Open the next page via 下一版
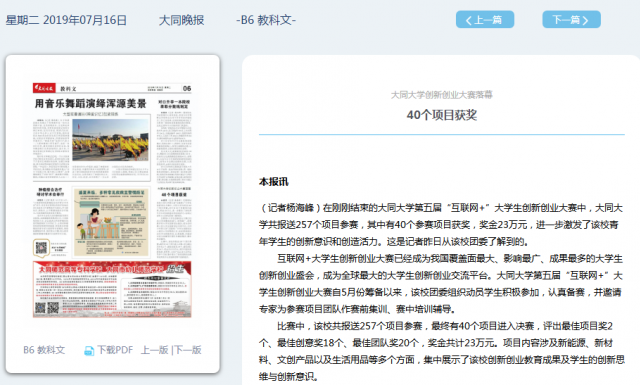 coord(187,350)
